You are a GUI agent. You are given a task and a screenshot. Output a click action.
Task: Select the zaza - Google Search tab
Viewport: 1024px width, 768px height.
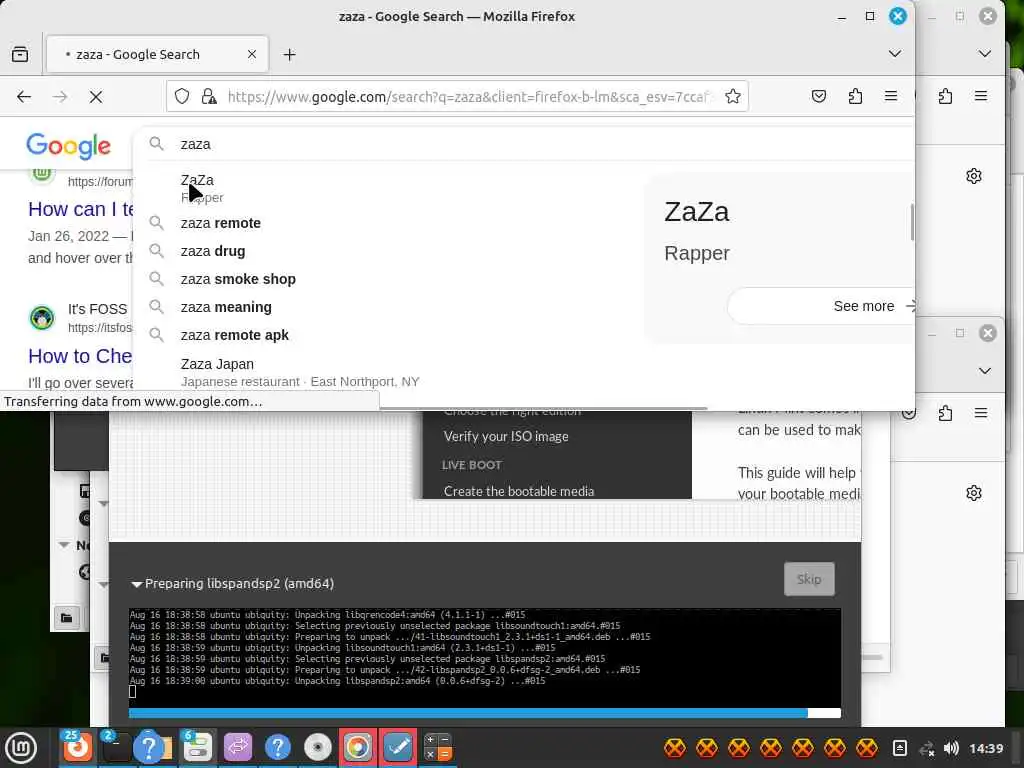[x=157, y=54]
